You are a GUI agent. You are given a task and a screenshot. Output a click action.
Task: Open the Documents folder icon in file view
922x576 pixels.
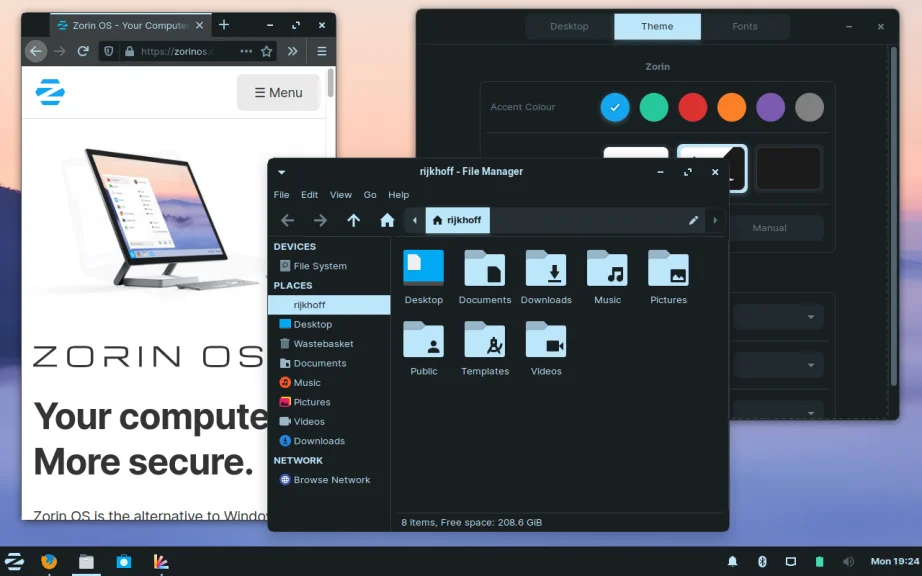point(485,267)
